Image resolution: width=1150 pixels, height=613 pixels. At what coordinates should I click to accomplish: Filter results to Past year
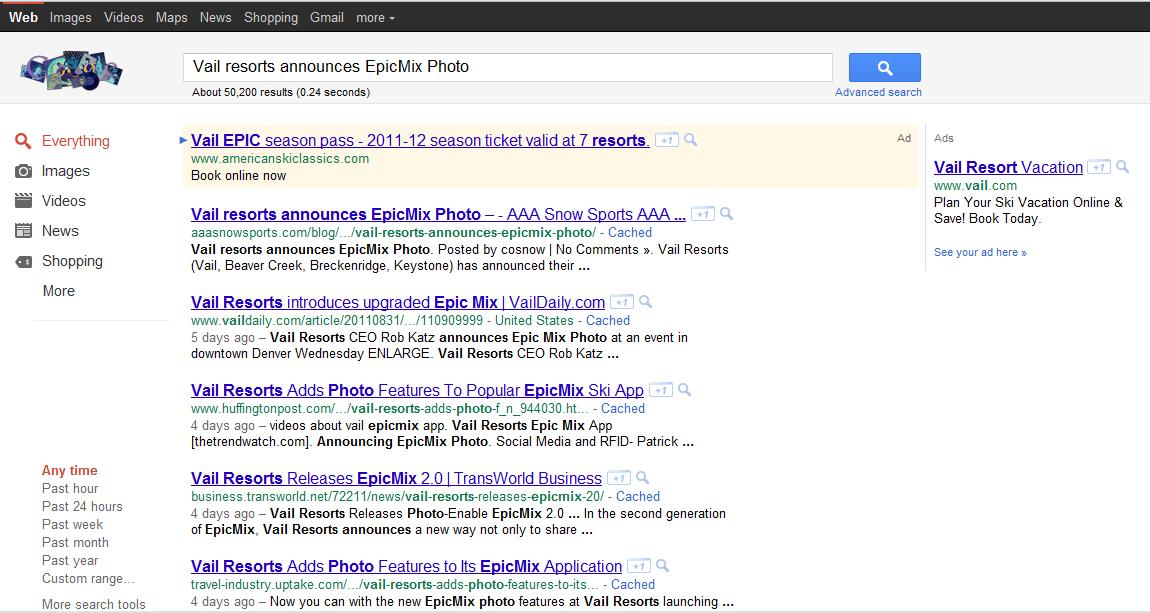(70, 560)
